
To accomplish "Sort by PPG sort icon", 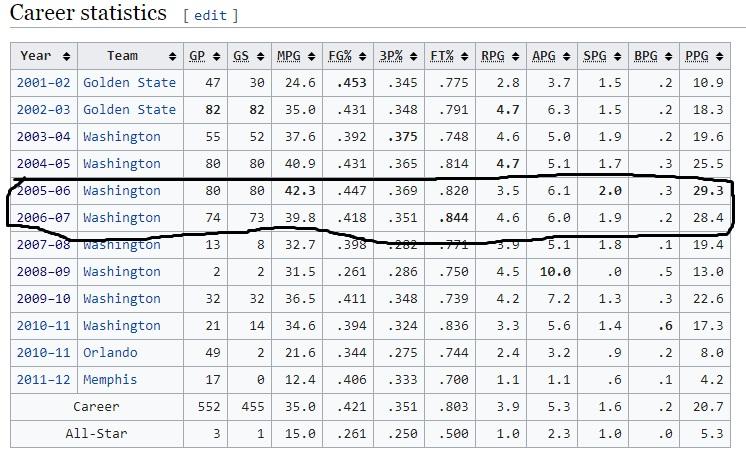I will pos(719,57).
